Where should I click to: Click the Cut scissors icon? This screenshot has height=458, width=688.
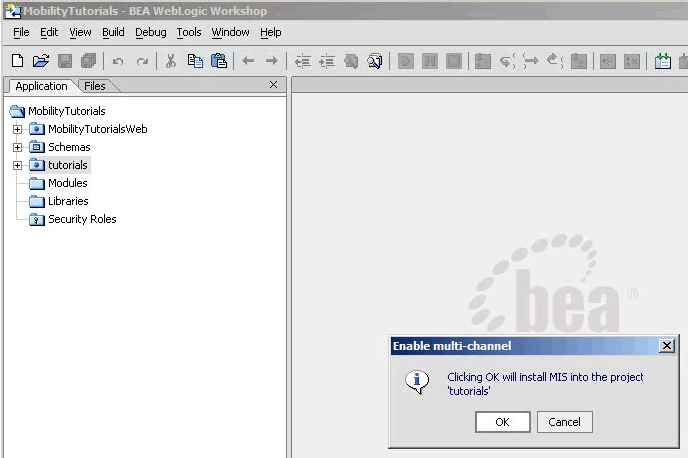pyautogui.click(x=171, y=61)
